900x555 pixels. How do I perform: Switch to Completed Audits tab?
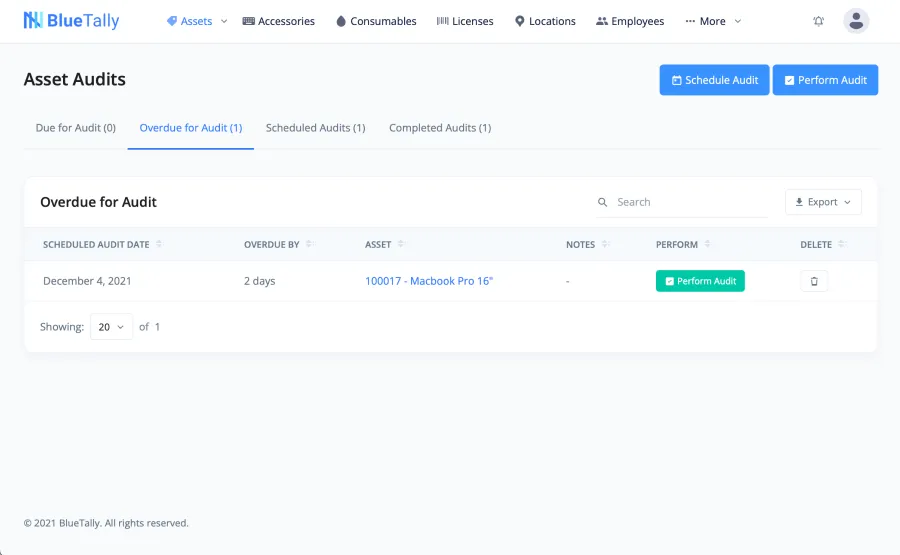[x=440, y=128]
